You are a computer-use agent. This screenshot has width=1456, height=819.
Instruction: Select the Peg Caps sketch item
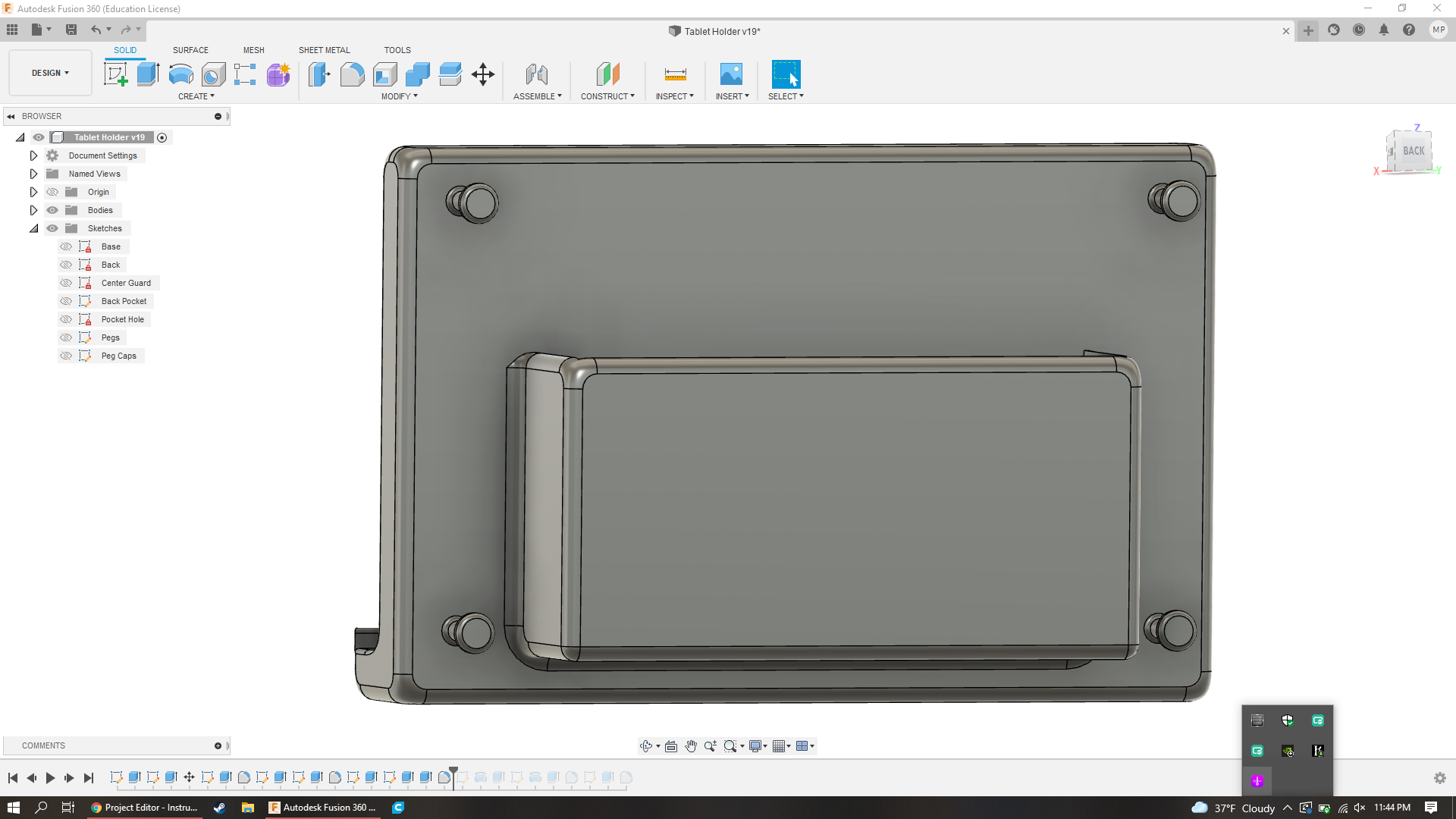[118, 355]
